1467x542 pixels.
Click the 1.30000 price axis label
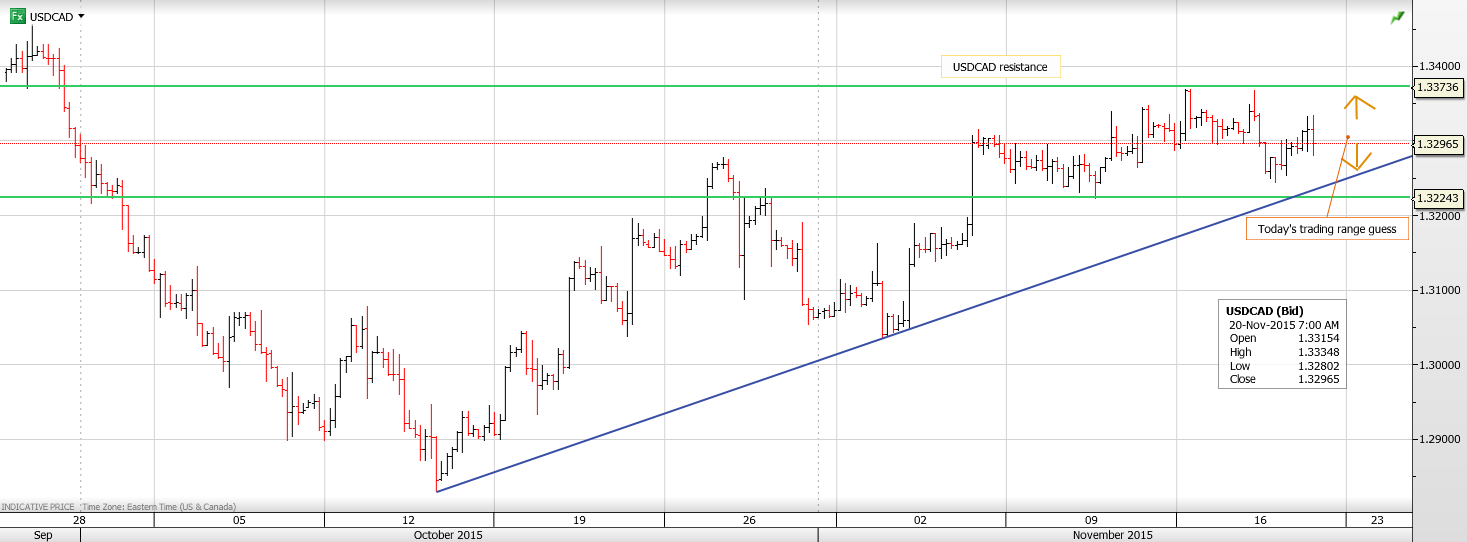(x=1439, y=365)
